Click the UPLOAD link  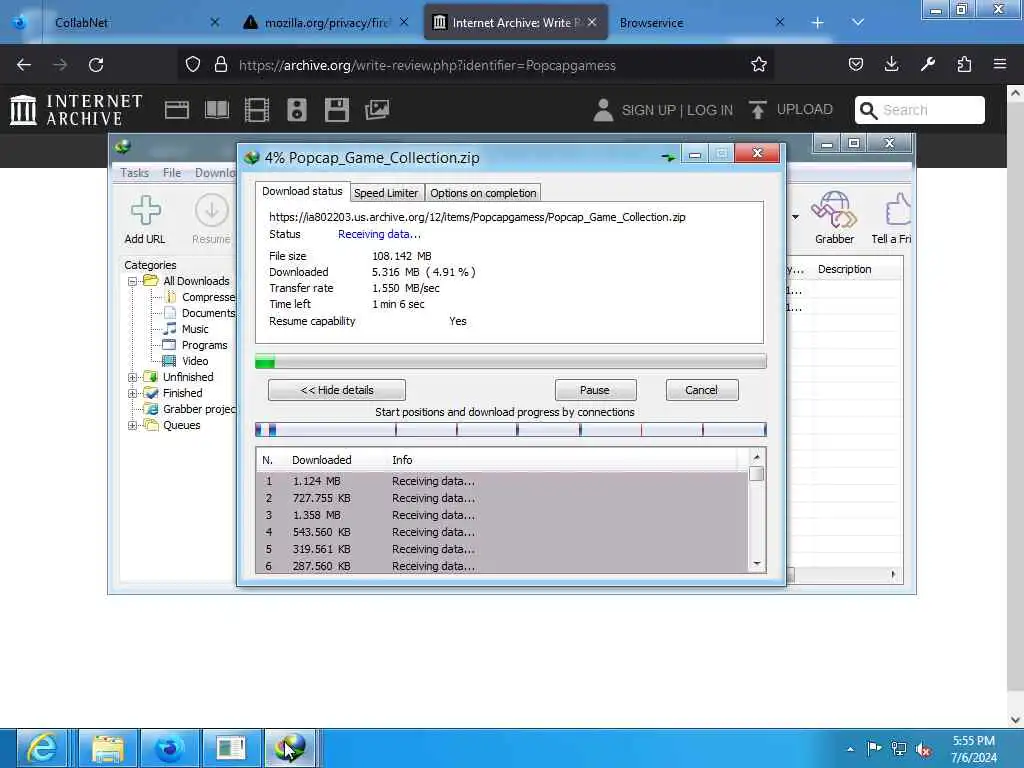tap(804, 109)
